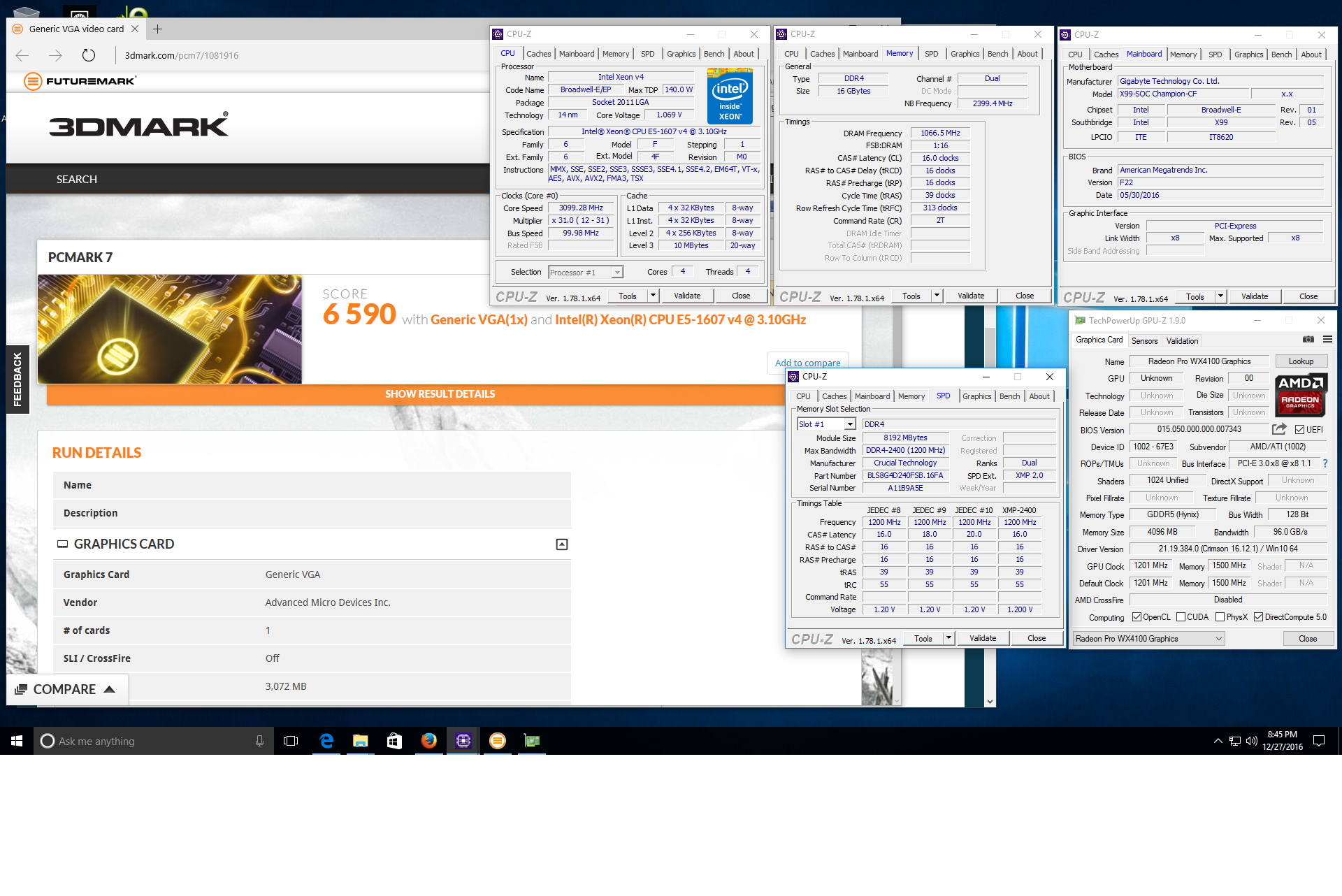Click the browser address bar
Image resolution: width=1342 pixels, height=896 pixels.
pos(301,55)
